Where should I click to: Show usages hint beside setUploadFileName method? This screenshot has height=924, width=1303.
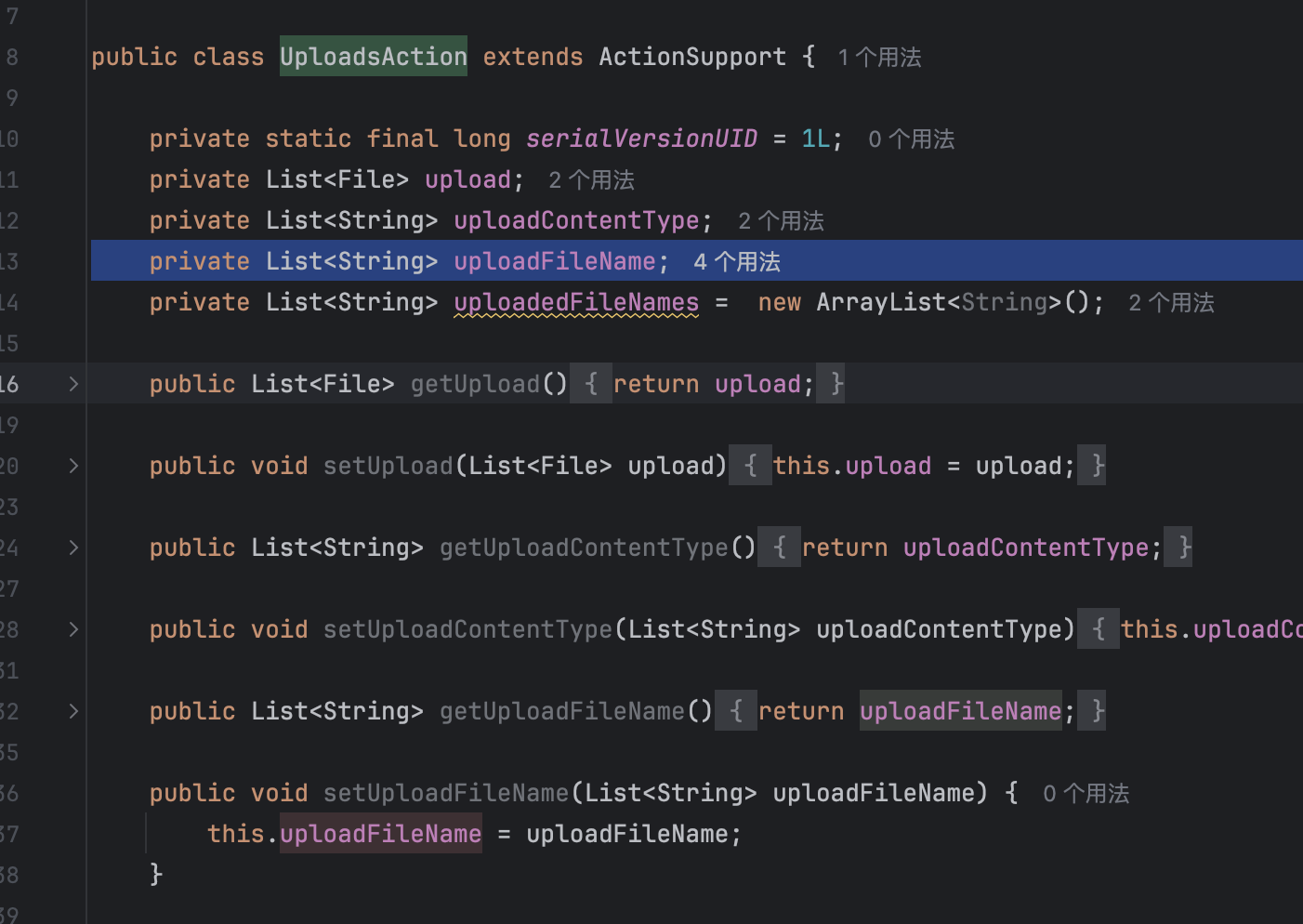(x=1086, y=794)
